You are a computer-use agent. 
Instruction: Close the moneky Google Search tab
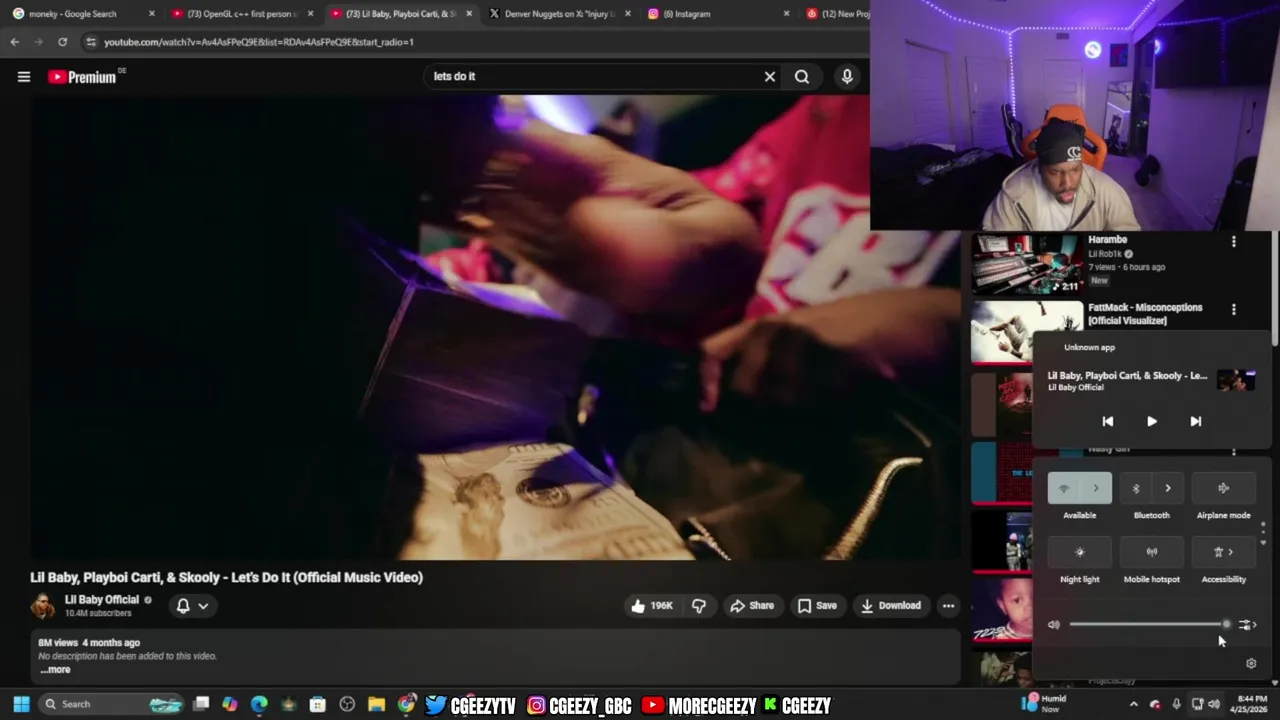152,14
